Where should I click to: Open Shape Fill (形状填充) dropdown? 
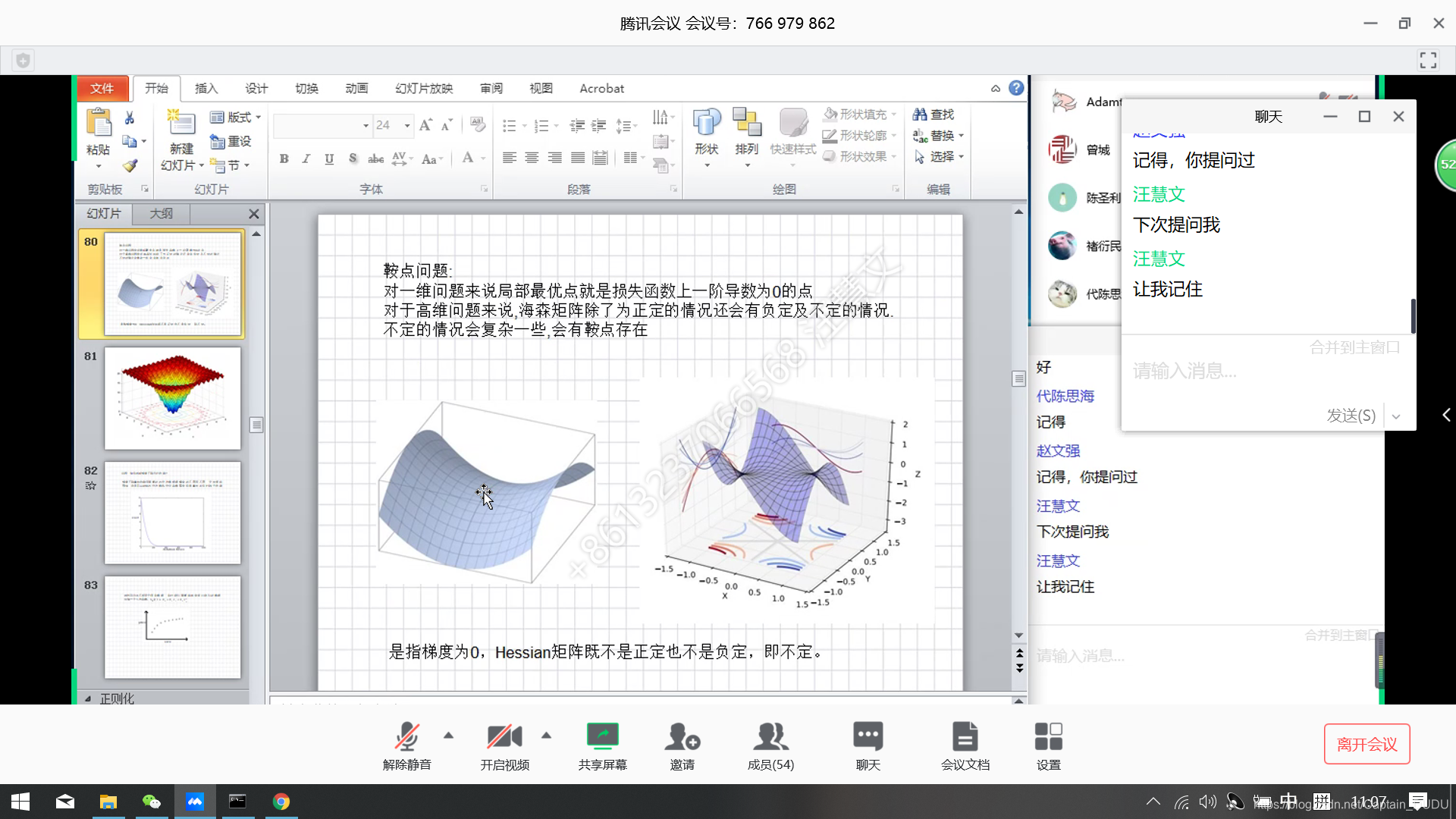click(859, 115)
